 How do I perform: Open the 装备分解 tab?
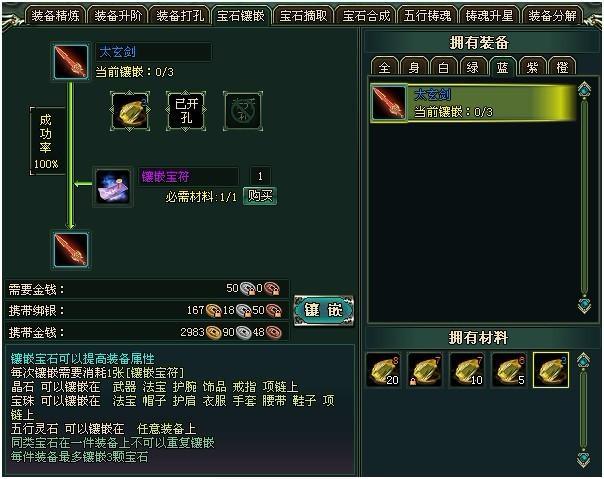552,16
